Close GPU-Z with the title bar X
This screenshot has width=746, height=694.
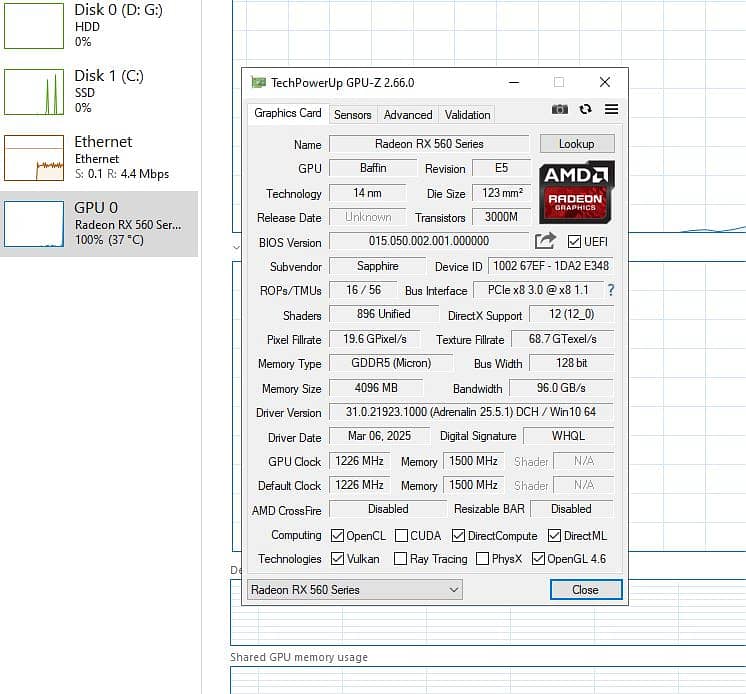(x=605, y=82)
